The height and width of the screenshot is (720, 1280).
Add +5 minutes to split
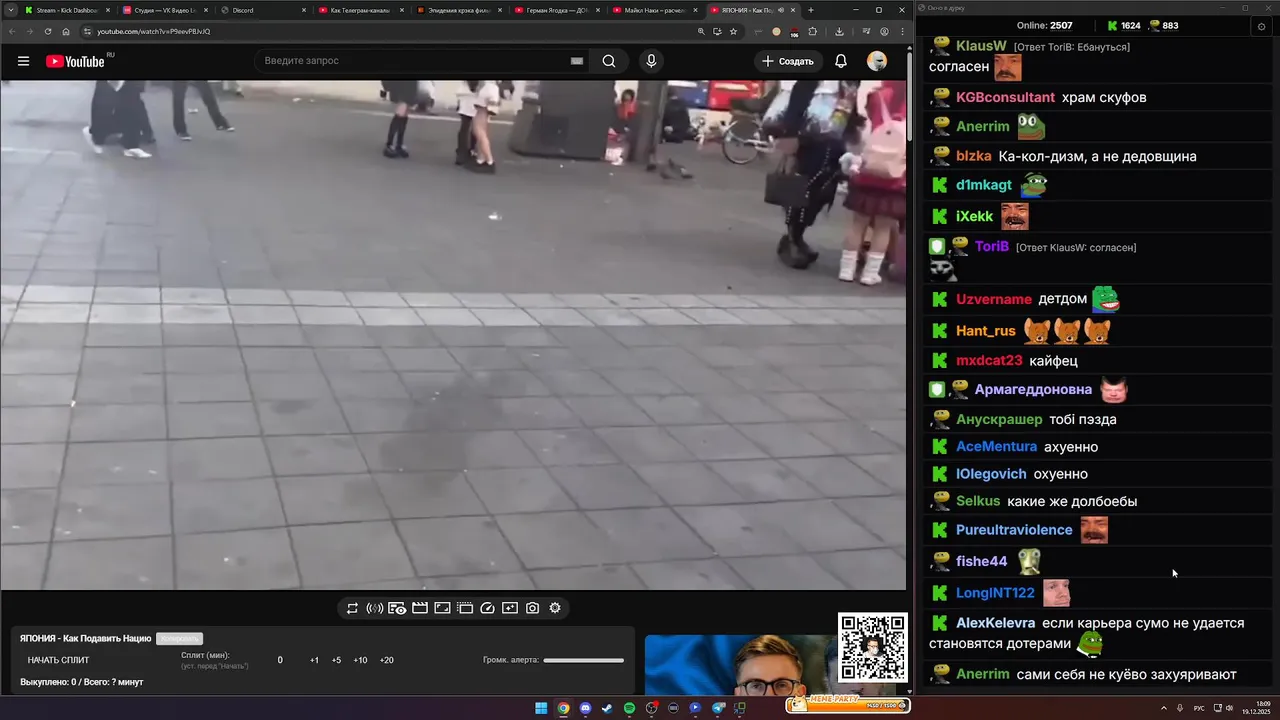coord(336,660)
